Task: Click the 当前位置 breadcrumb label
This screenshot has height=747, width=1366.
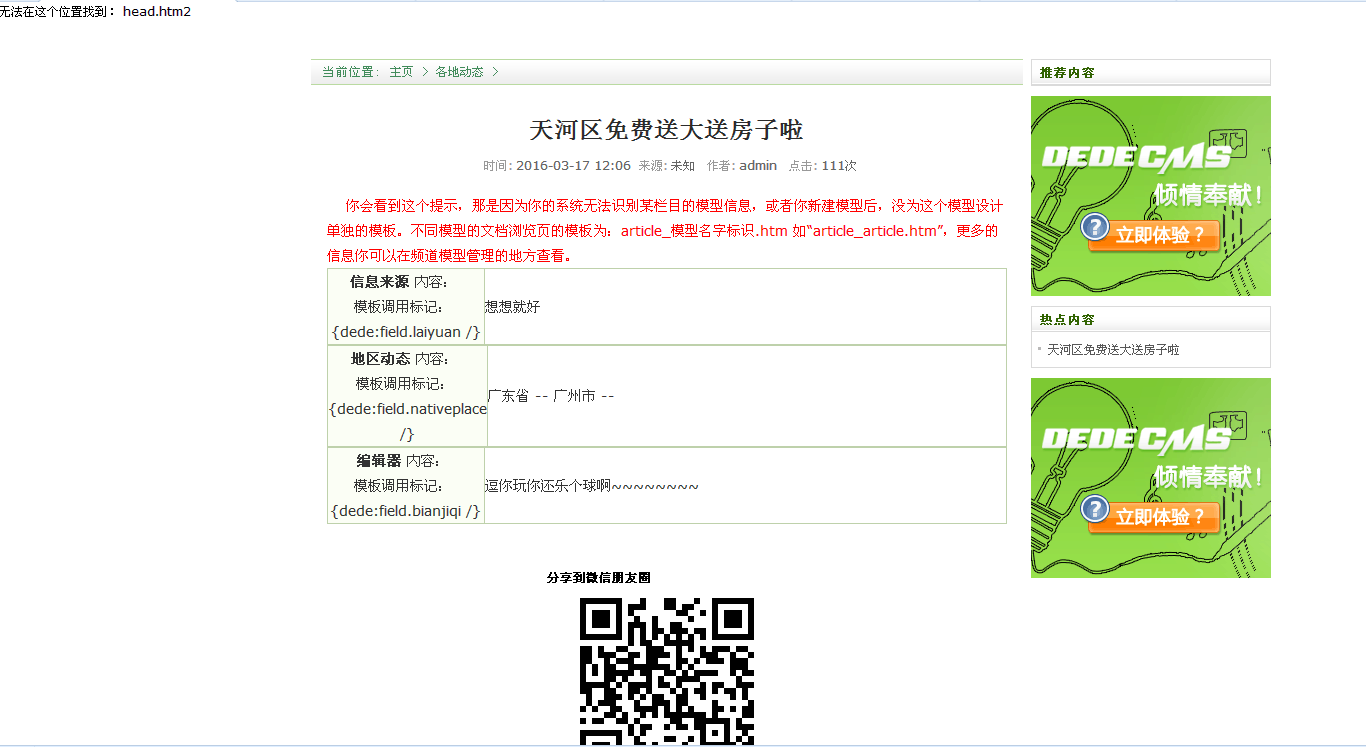Action: 350,72
